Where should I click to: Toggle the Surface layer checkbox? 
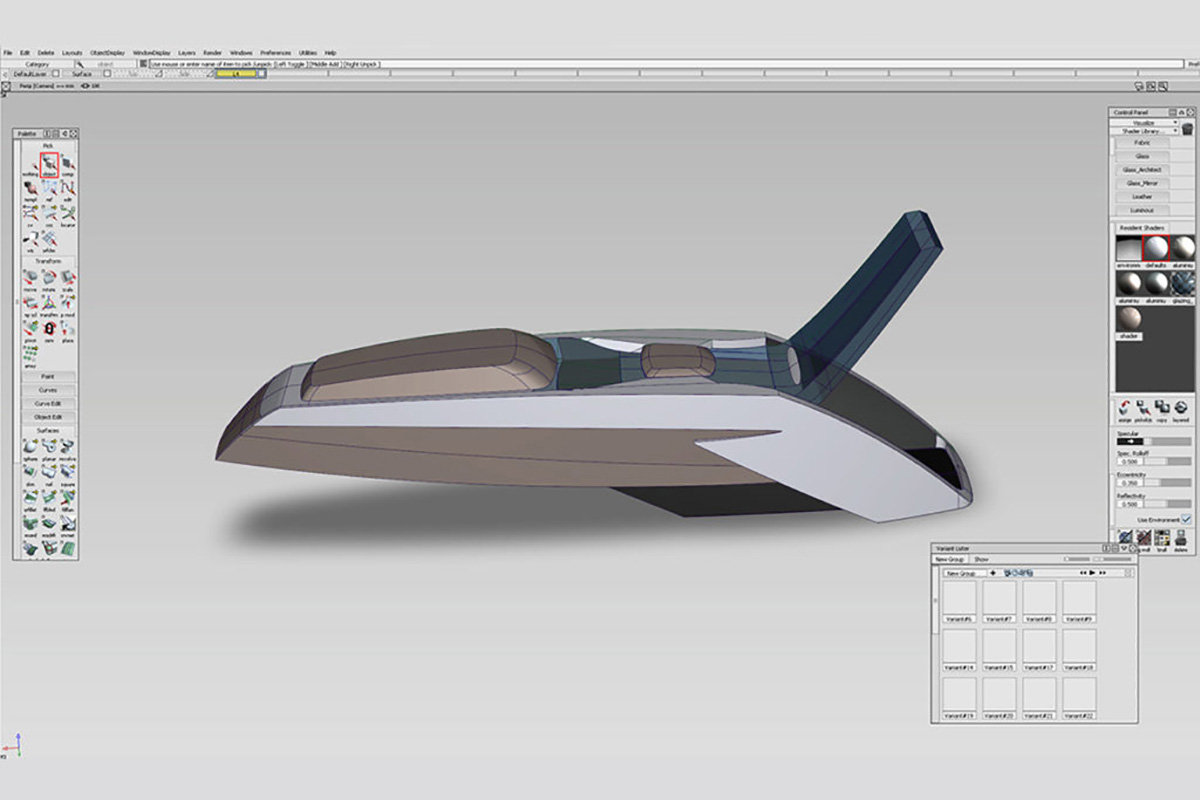[106, 74]
